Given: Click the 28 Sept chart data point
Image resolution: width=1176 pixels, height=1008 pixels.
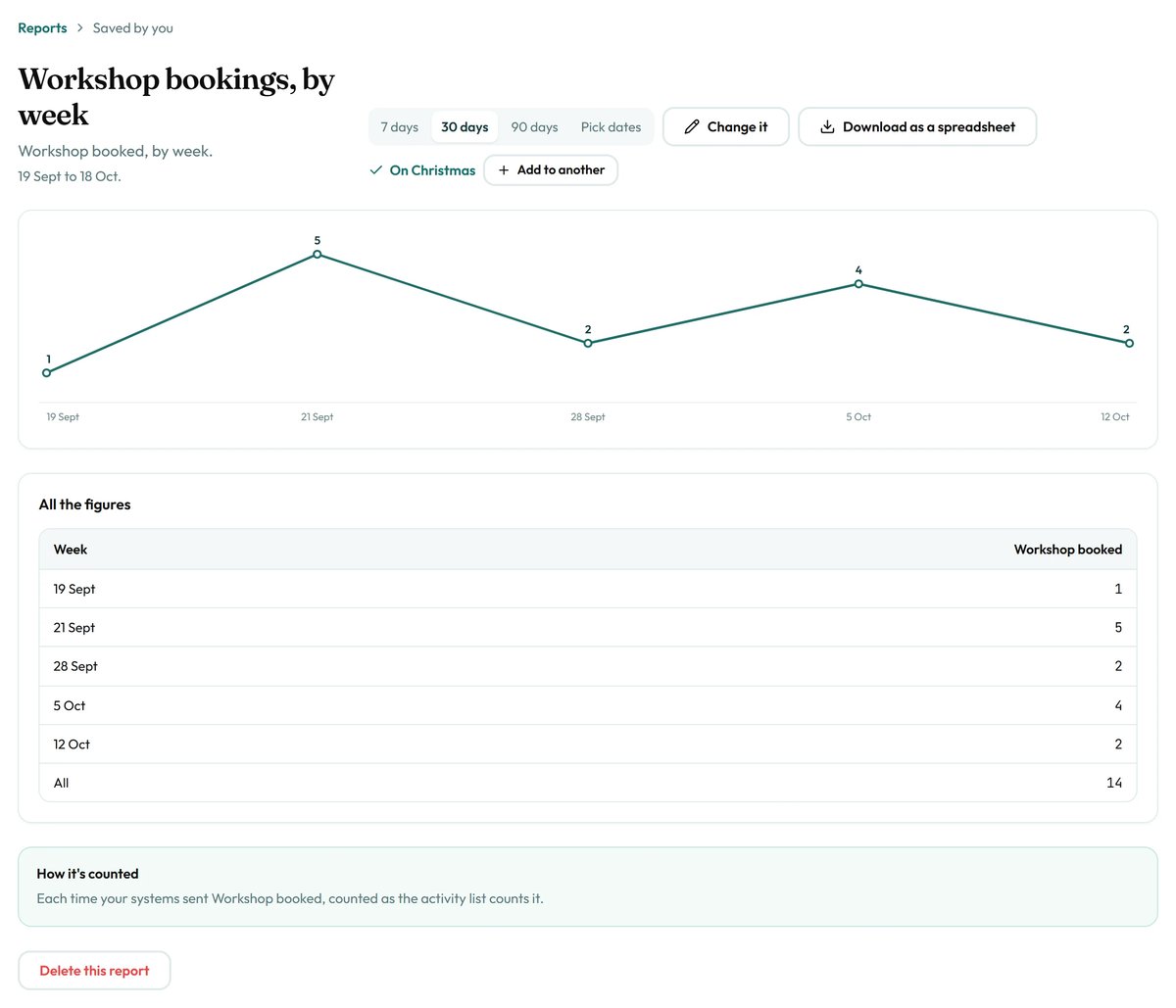Looking at the screenshot, I should tap(588, 343).
